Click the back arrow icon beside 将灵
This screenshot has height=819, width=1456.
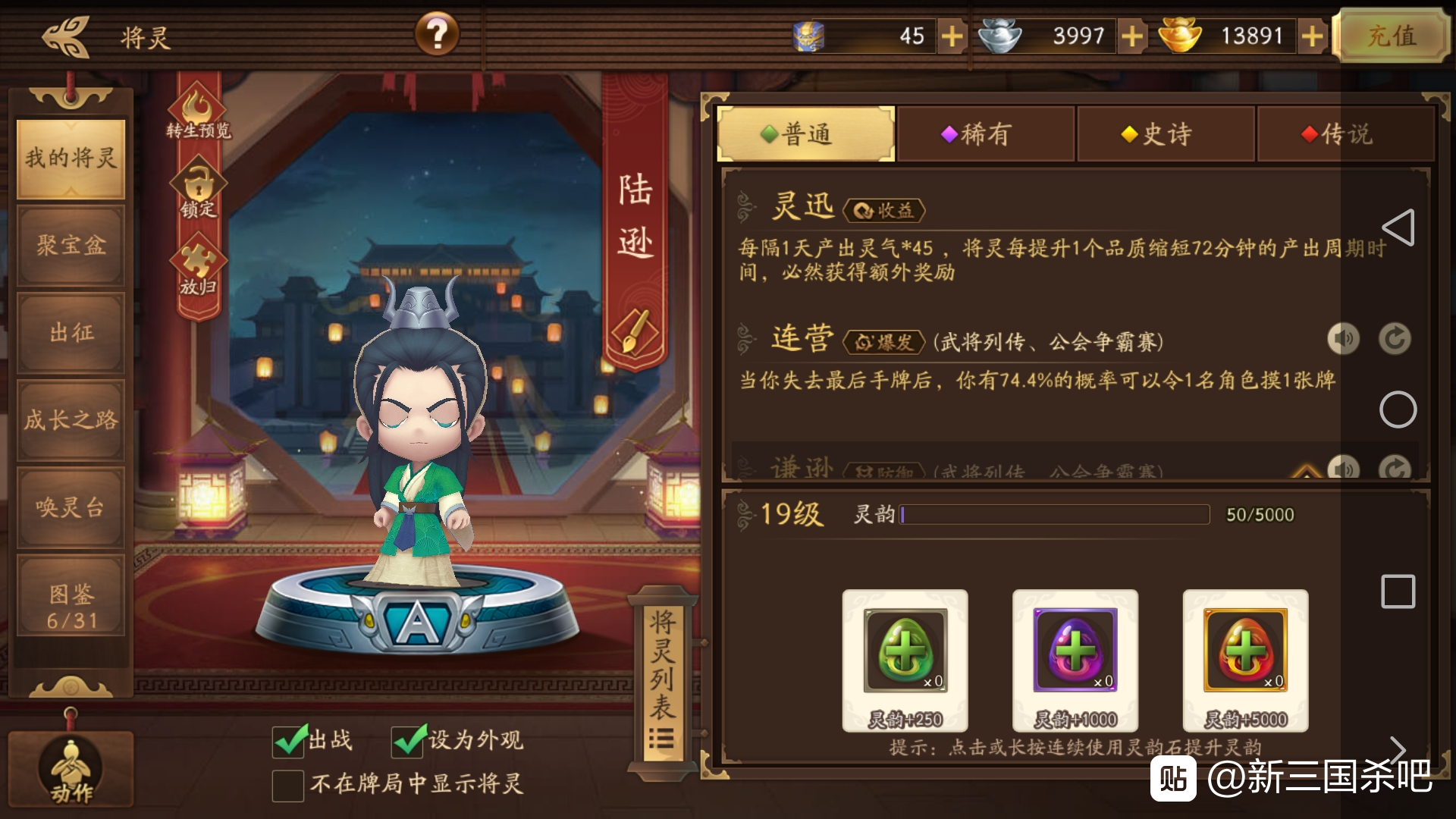(x=67, y=36)
